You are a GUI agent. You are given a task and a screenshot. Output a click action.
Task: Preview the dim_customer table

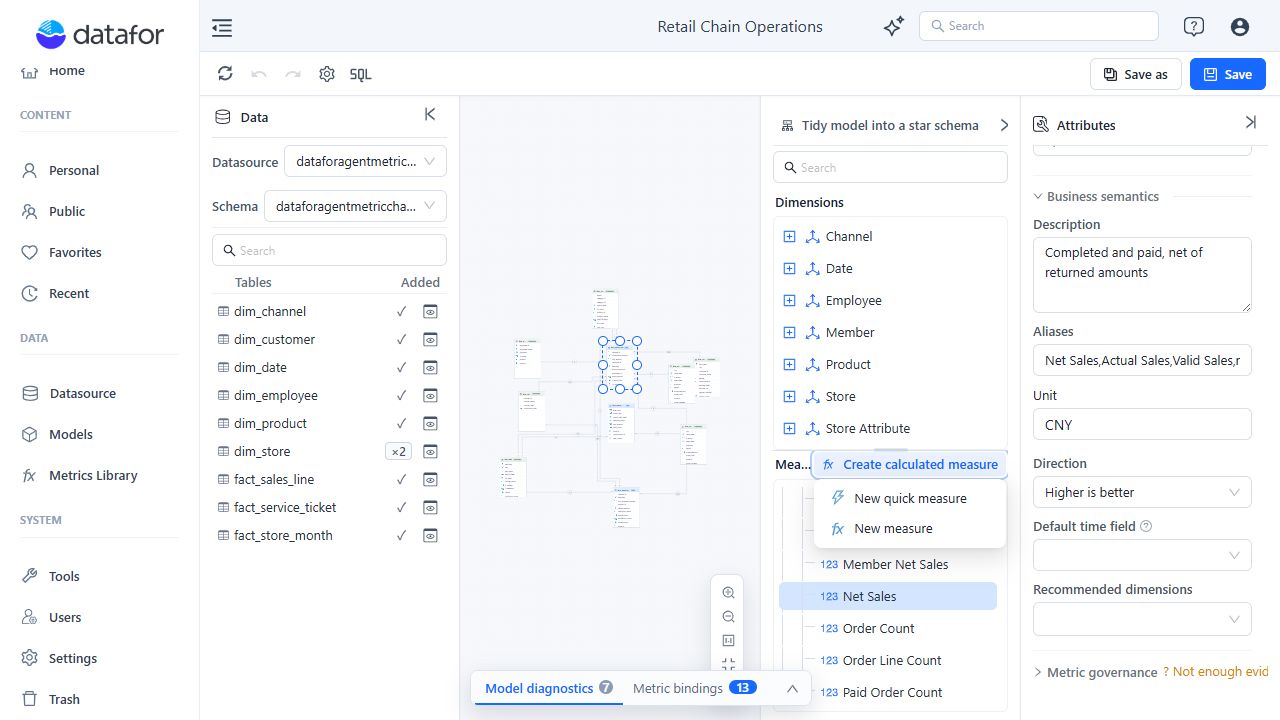[x=430, y=339]
